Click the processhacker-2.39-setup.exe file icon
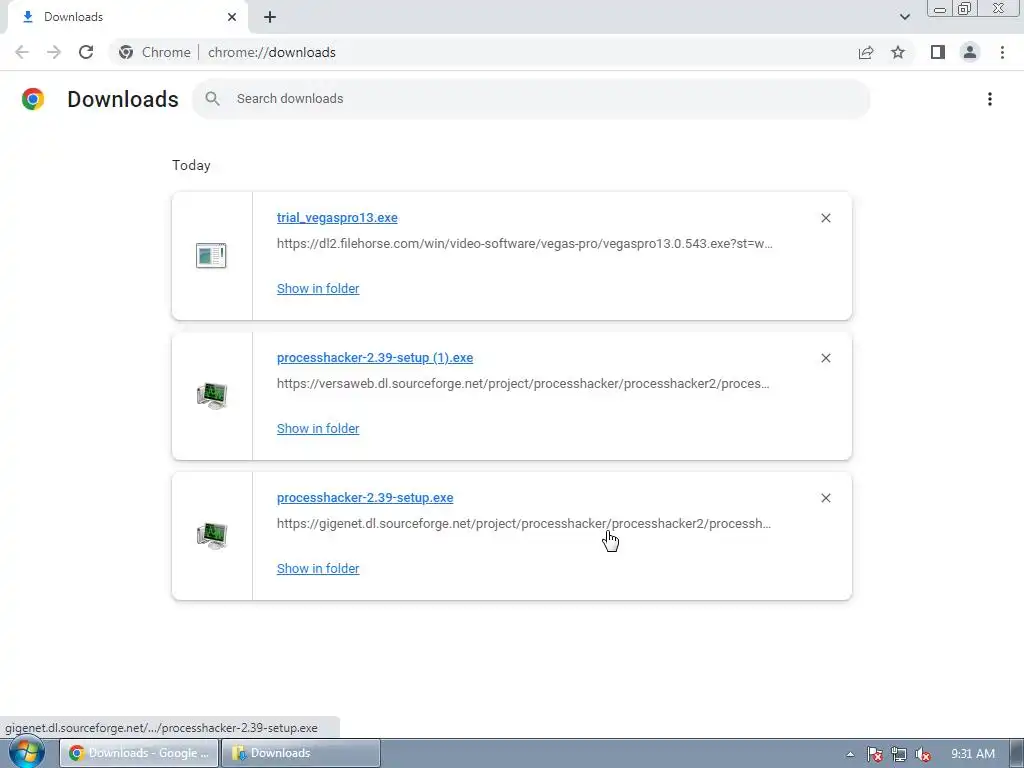This screenshot has width=1024, height=768. 212,536
